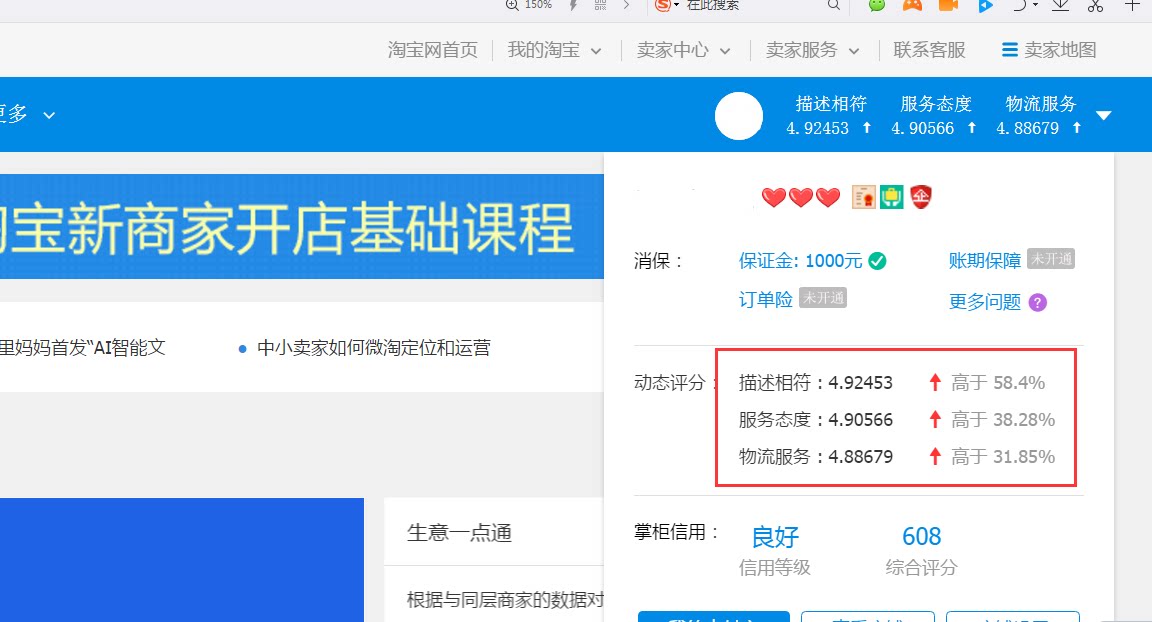Click the red 企 enterprise shield badge
The image size is (1152, 622).
[921, 197]
